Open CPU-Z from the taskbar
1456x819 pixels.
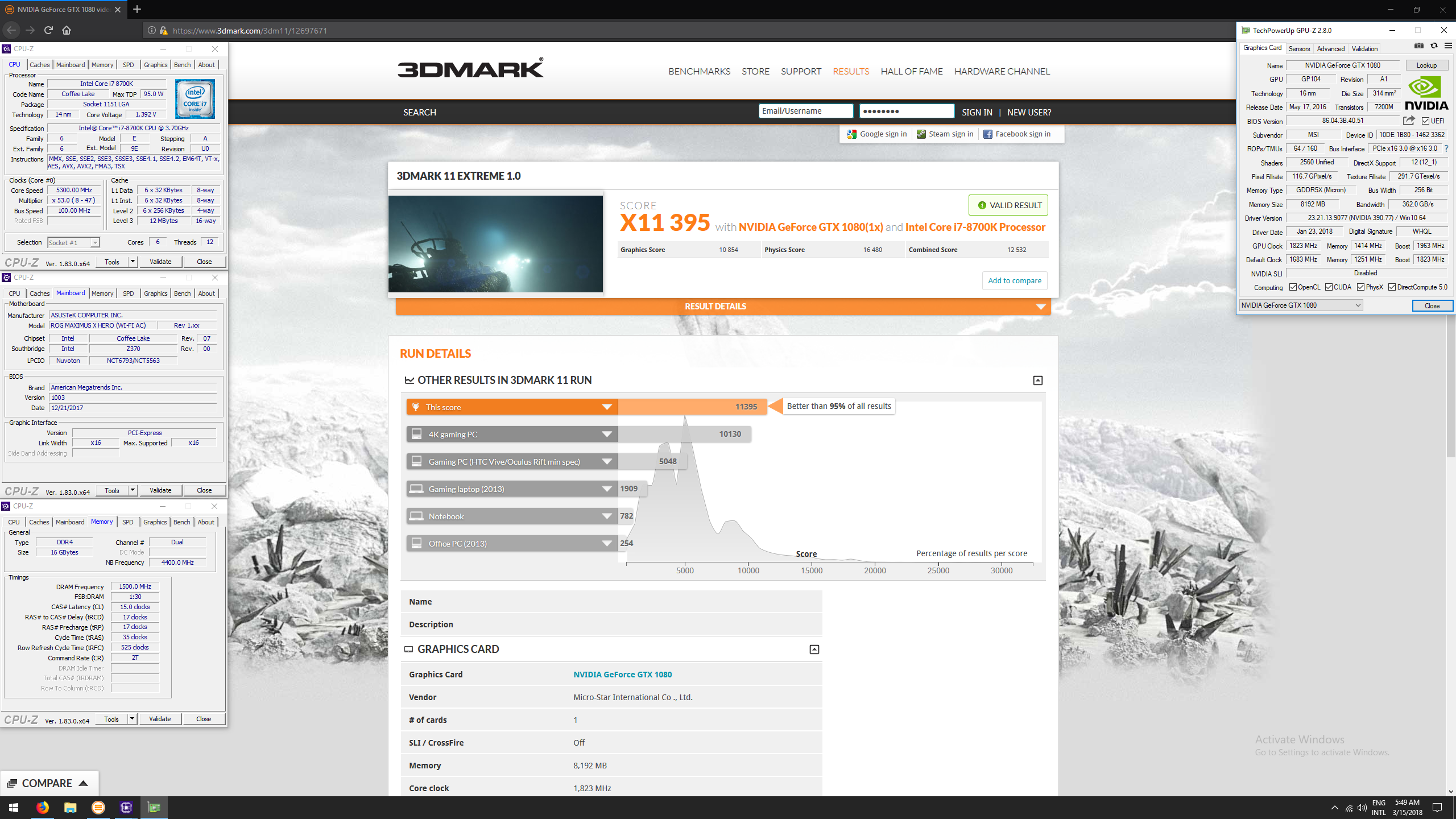click(126, 808)
